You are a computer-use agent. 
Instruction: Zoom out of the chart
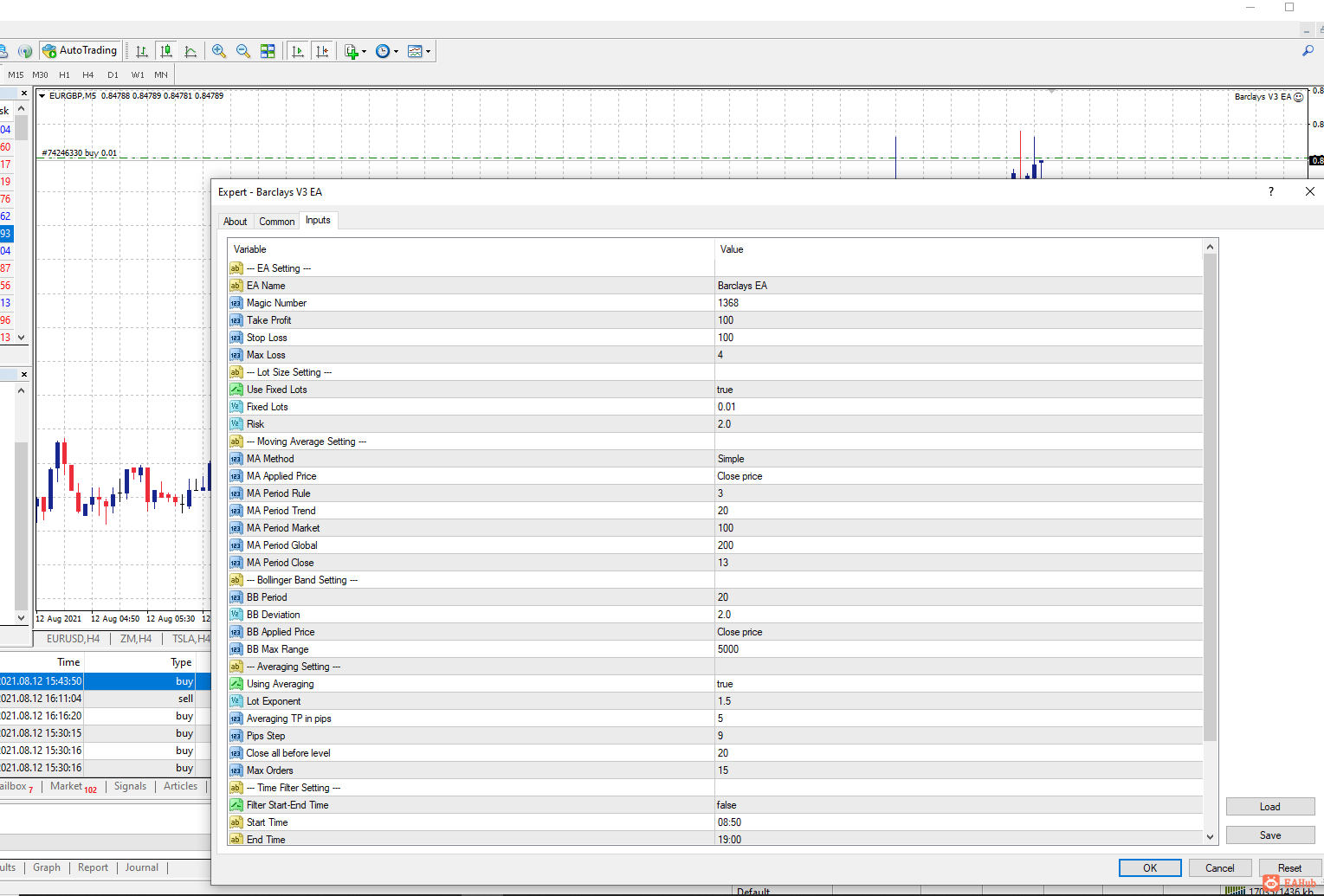(x=243, y=51)
